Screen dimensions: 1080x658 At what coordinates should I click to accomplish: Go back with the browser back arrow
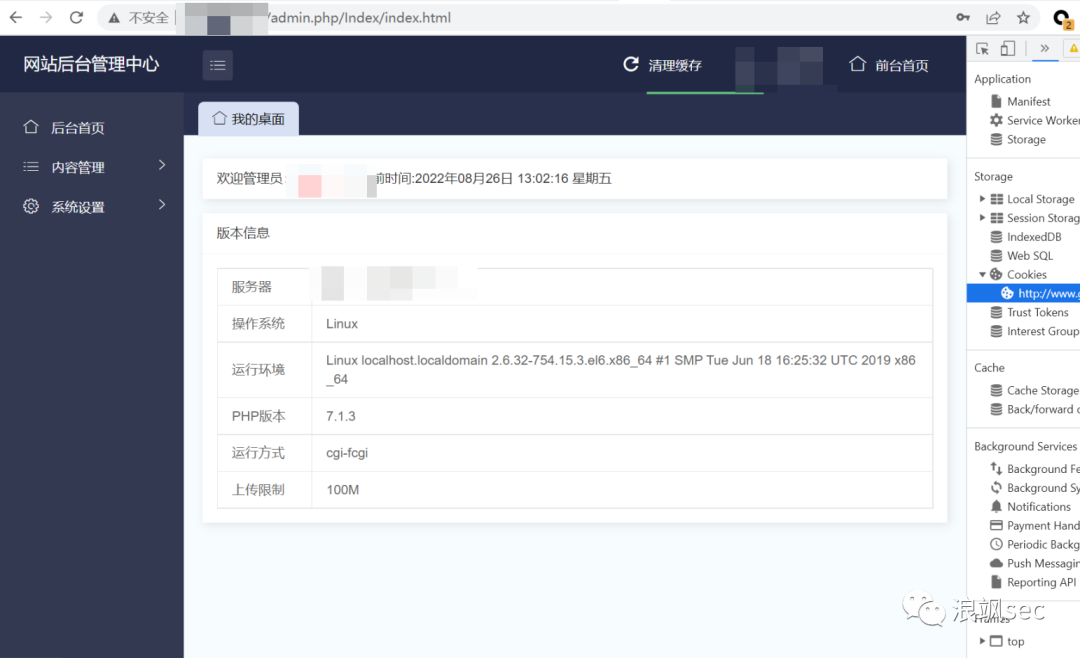coord(16,17)
